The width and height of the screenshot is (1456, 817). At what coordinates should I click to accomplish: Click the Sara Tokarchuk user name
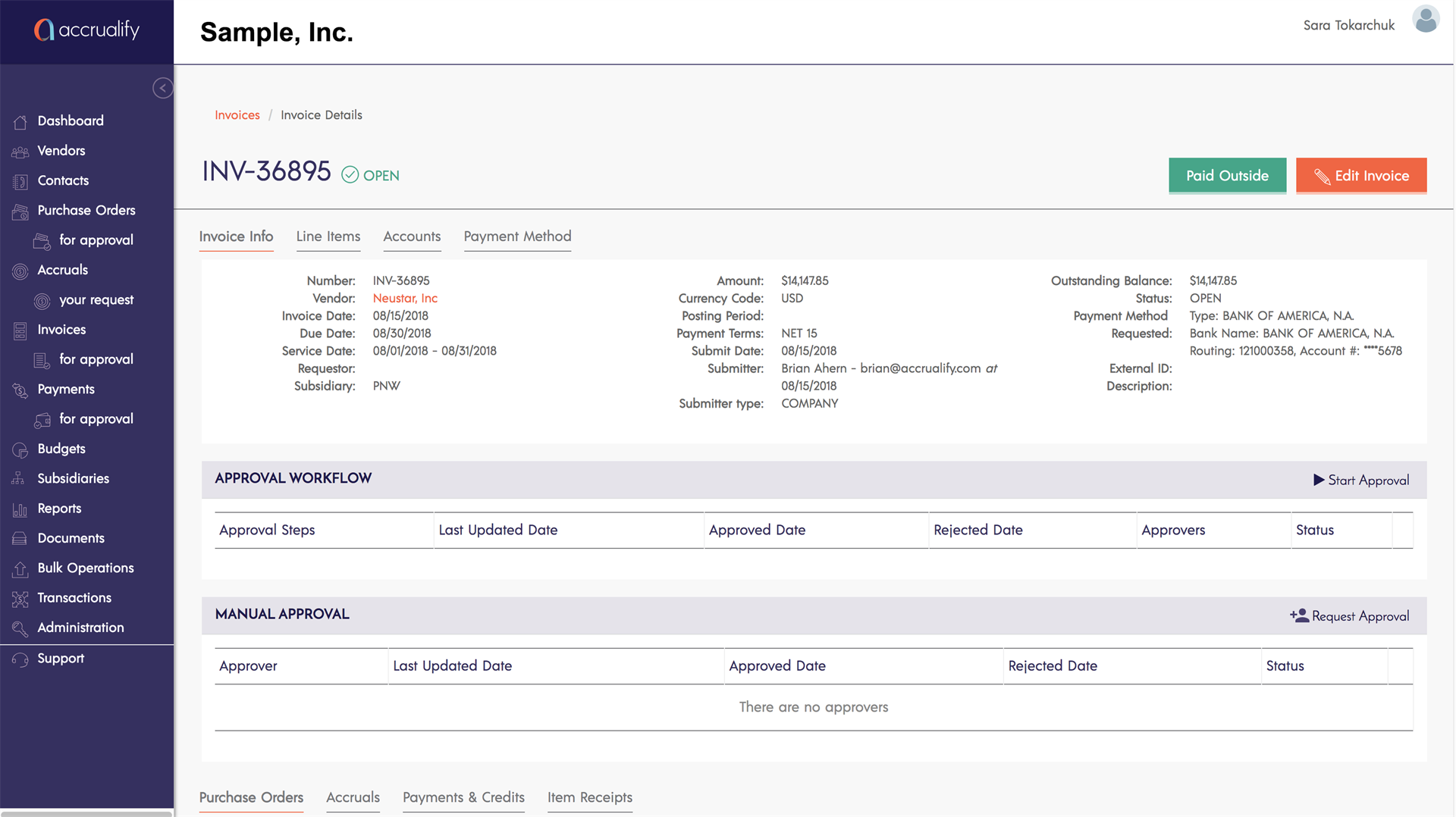pos(1348,25)
